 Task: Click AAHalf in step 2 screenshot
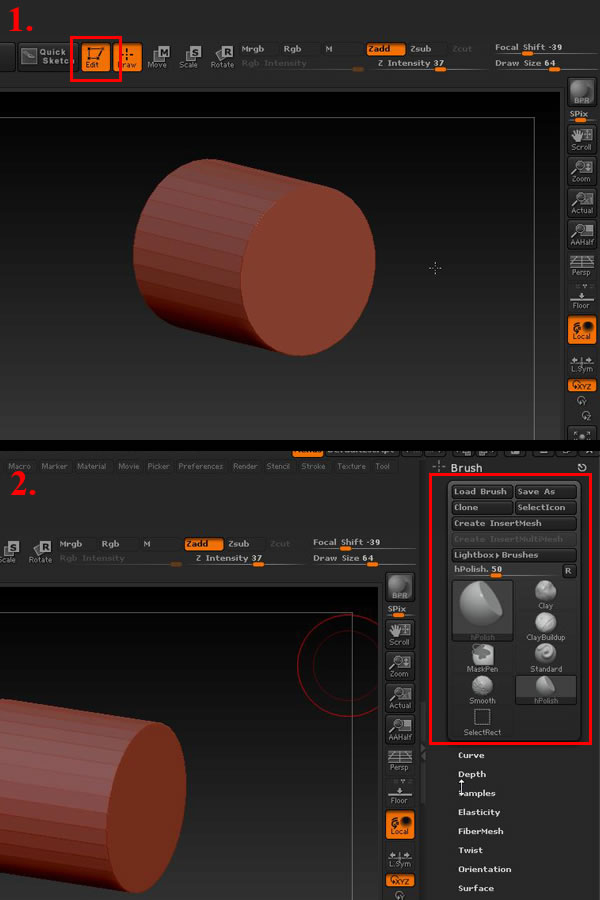pyautogui.click(x=400, y=730)
